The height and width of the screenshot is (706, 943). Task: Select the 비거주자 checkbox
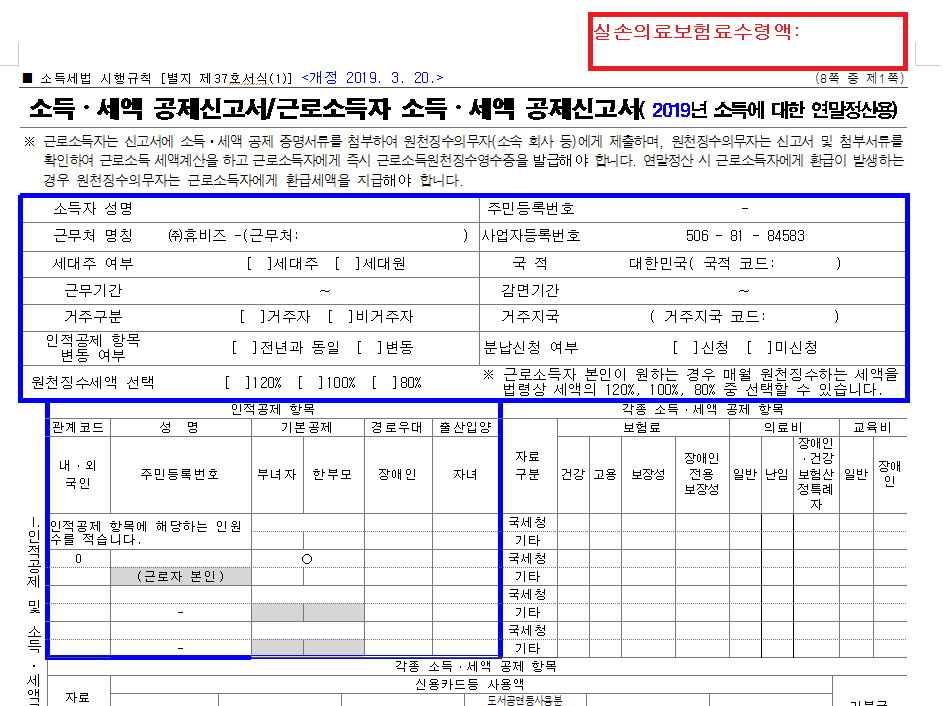[340, 316]
